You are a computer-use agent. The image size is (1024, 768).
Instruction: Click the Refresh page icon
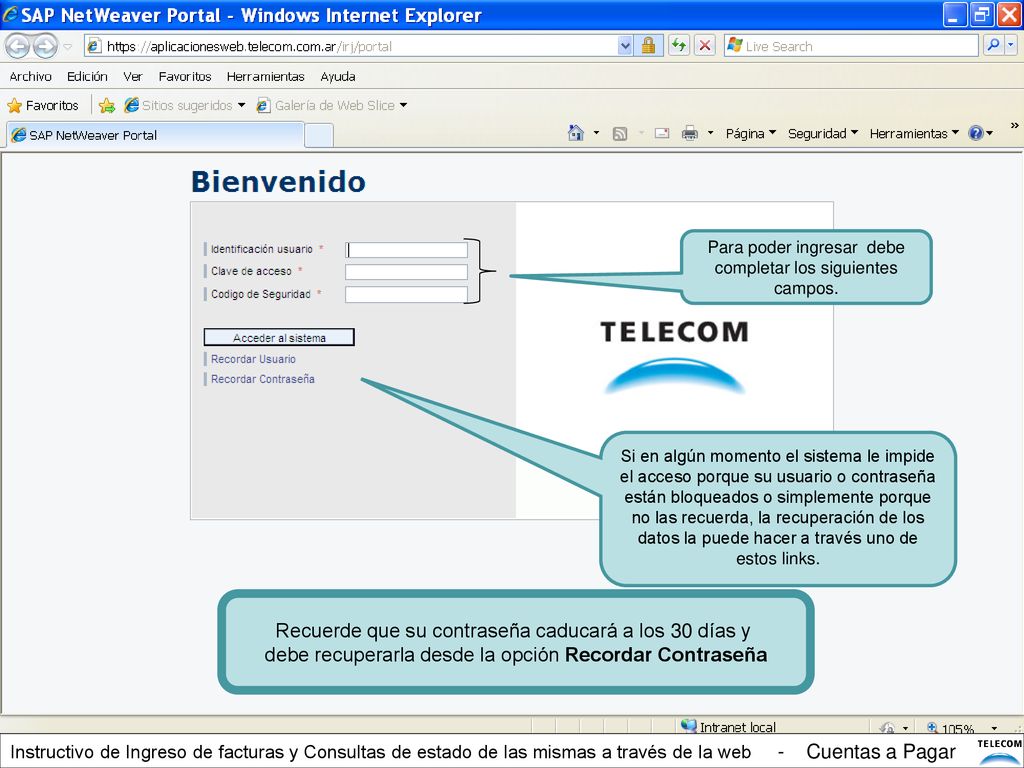pyautogui.click(x=679, y=46)
